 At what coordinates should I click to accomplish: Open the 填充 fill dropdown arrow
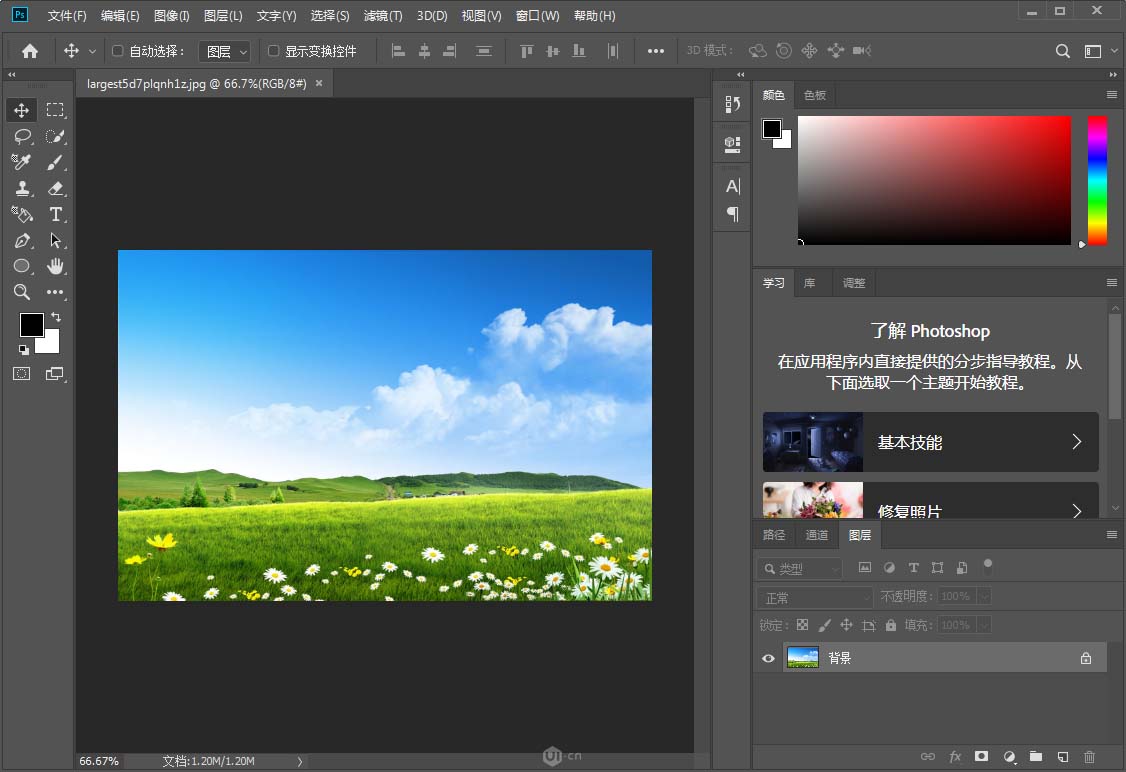985,625
